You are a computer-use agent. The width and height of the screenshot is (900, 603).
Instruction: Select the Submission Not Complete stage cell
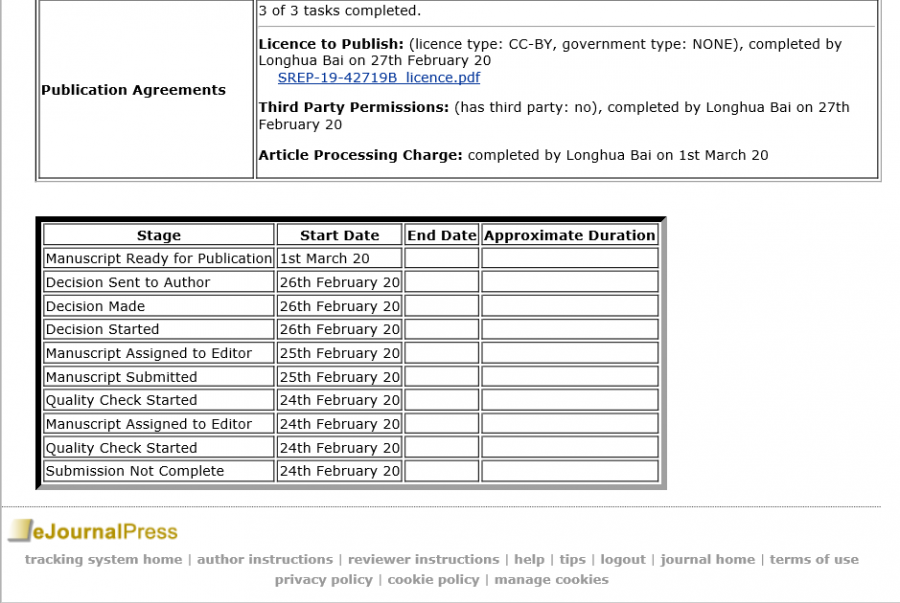[x=135, y=471]
